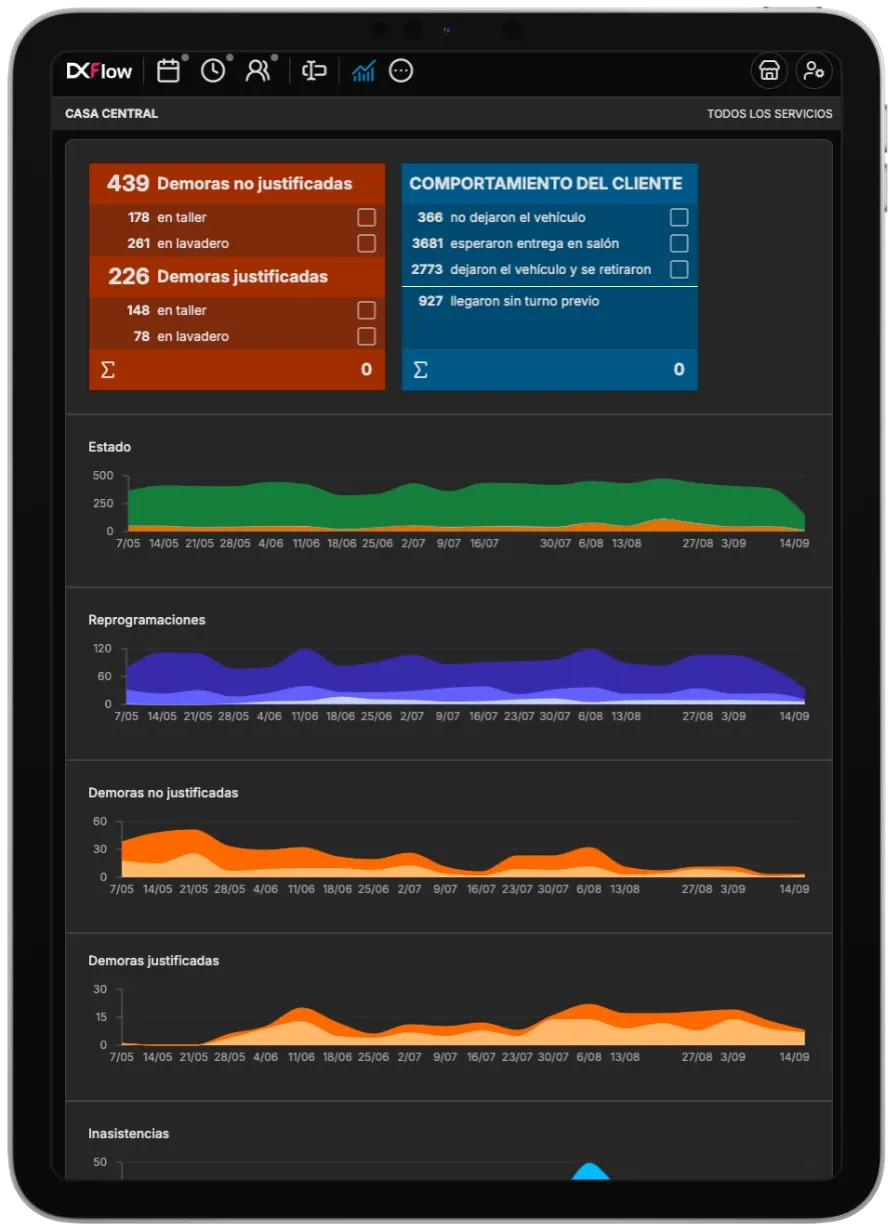Open the customers people icon
Image resolution: width=893 pixels, height=1232 pixels.
[x=258, y=71]
